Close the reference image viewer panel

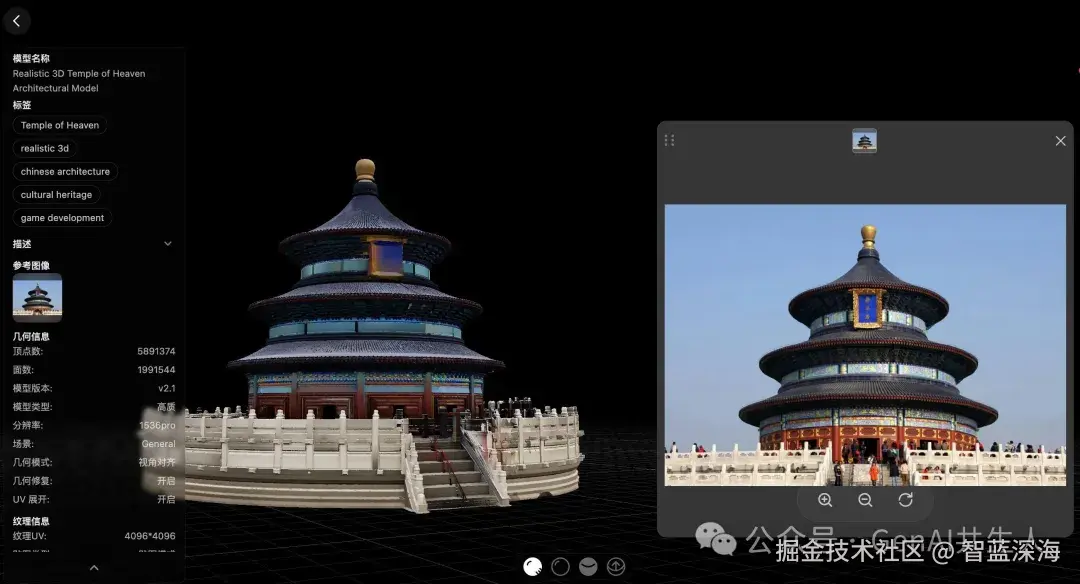pos(1060,140)
